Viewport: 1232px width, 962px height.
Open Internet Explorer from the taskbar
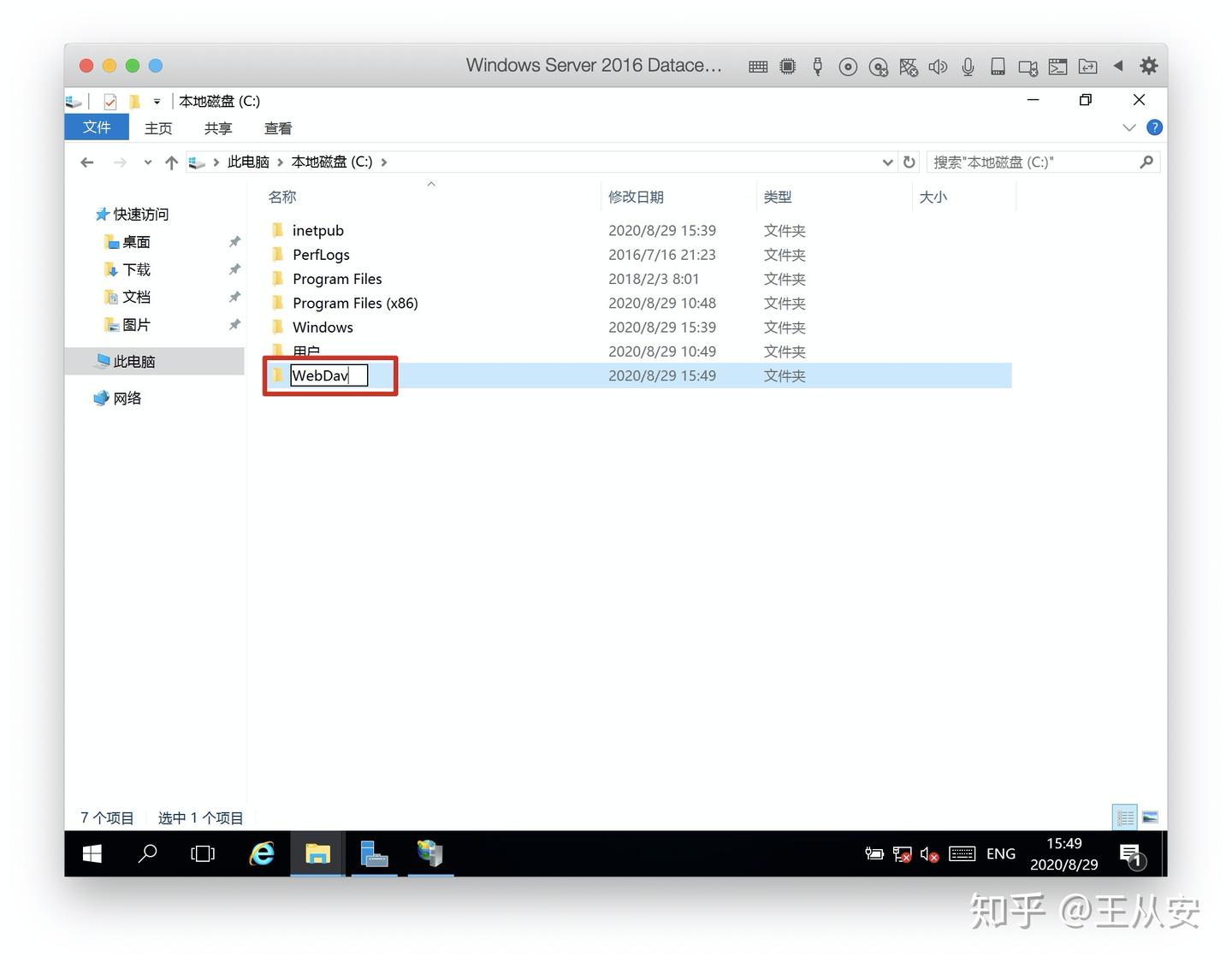pyautogui.click(x=261, y=853)
